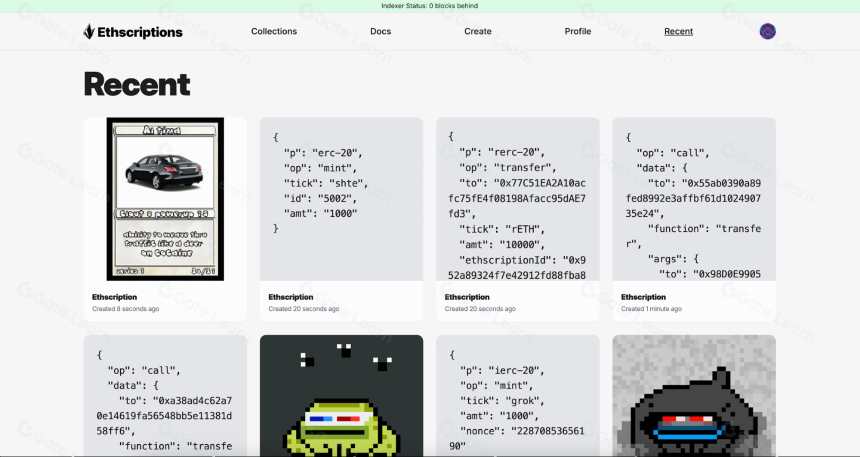Open the rETH transfer JSON card
The image size is (860, 457).
click(x=518, y=199)
